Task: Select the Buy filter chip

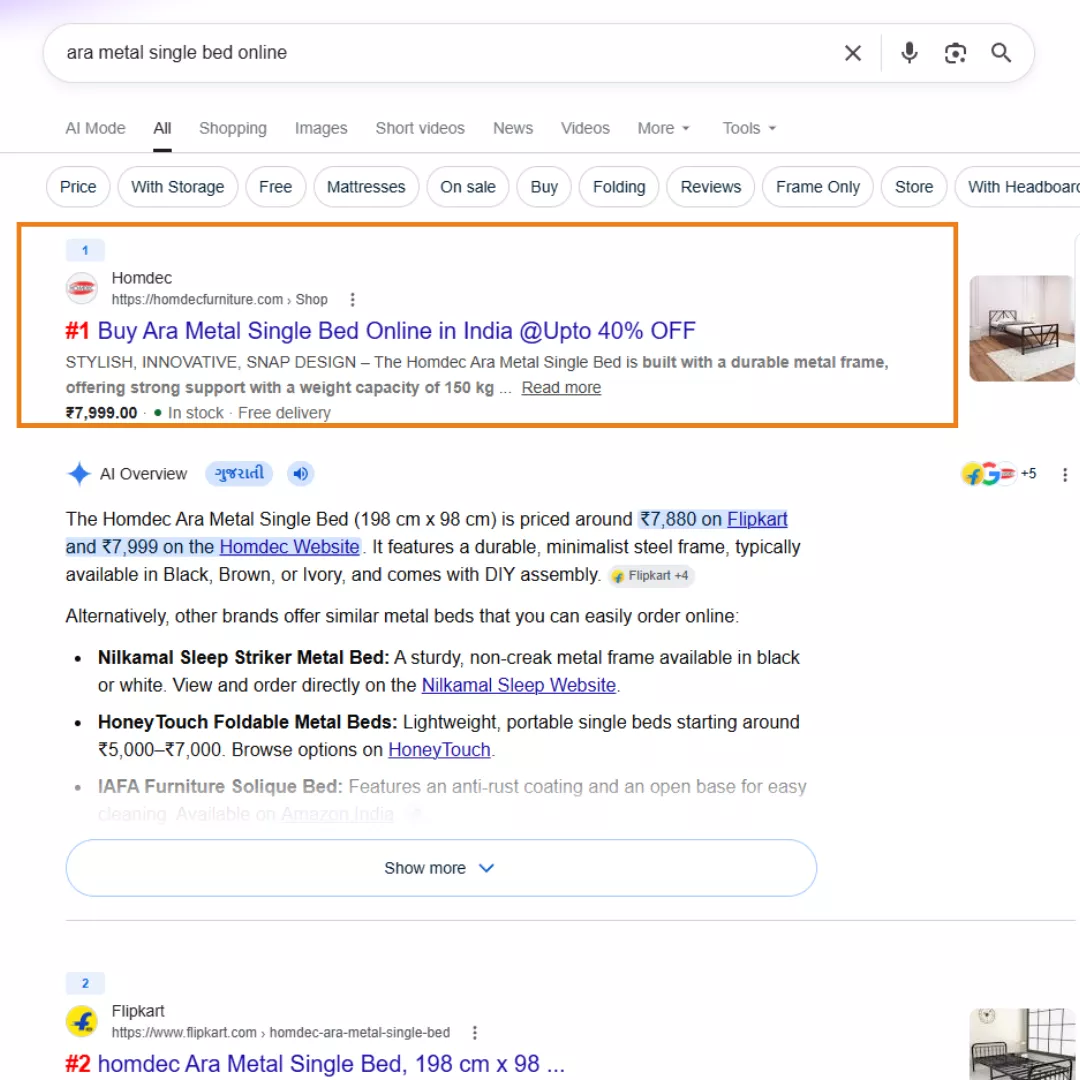Action: (x=544, y=187)
